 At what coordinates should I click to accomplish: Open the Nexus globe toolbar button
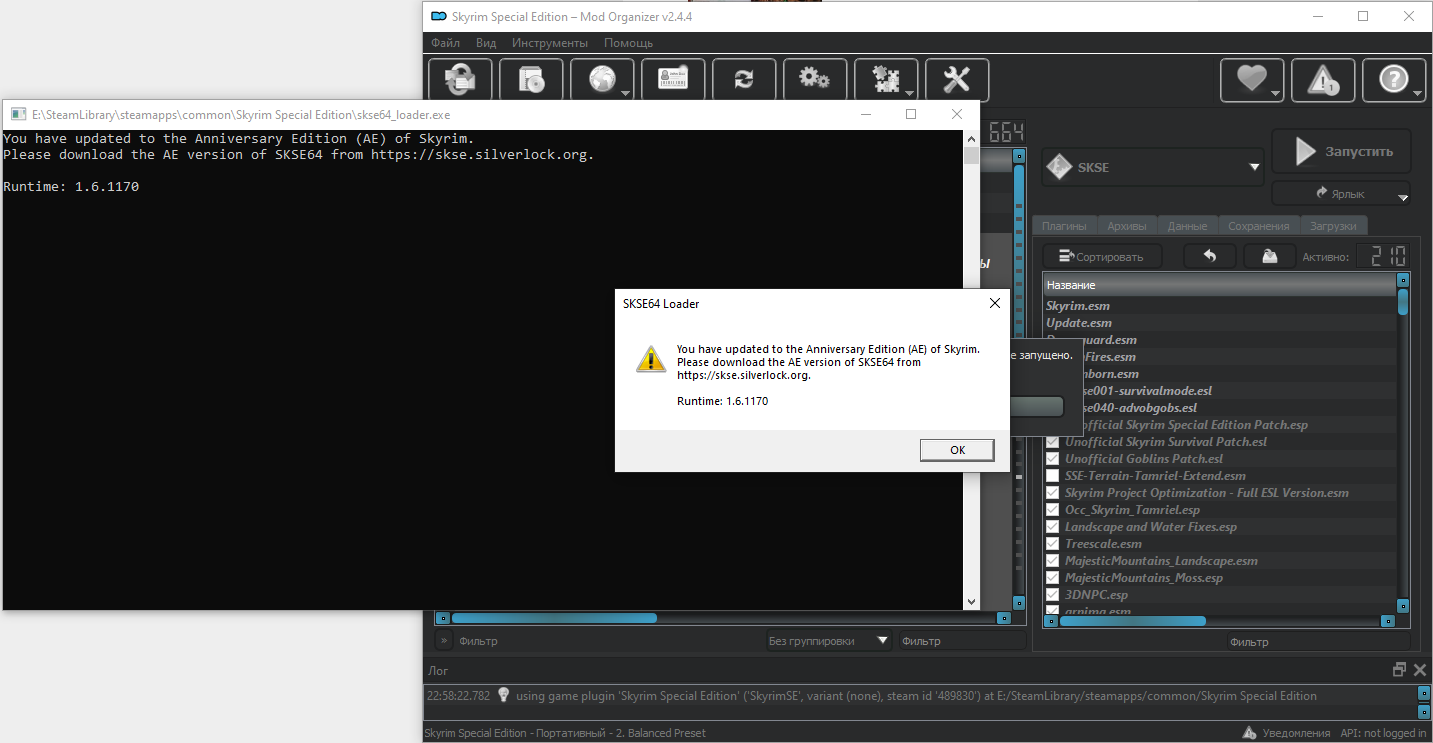tap(602, 80)
